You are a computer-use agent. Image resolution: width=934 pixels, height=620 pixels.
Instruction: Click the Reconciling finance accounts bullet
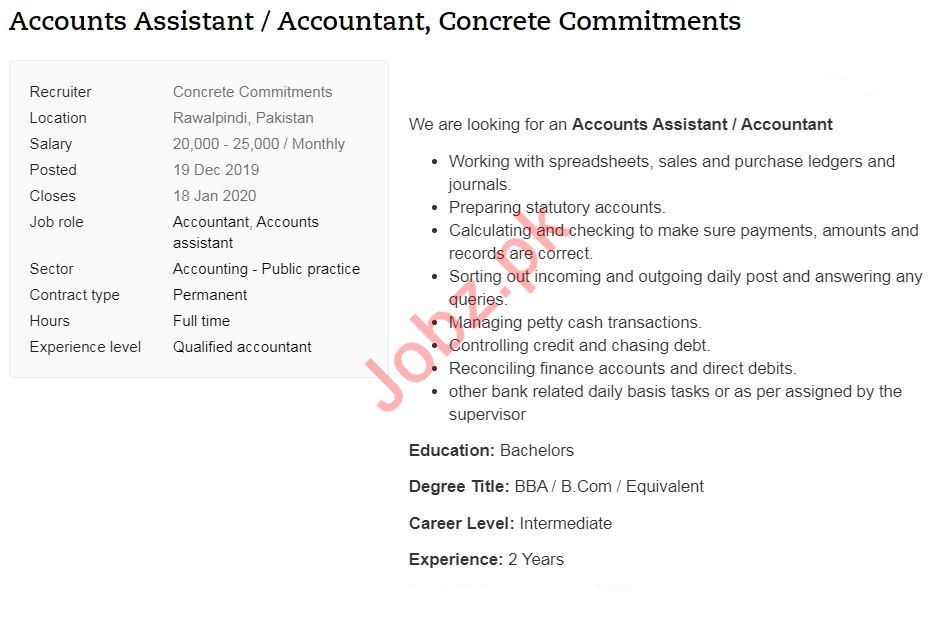coord(622,369)
